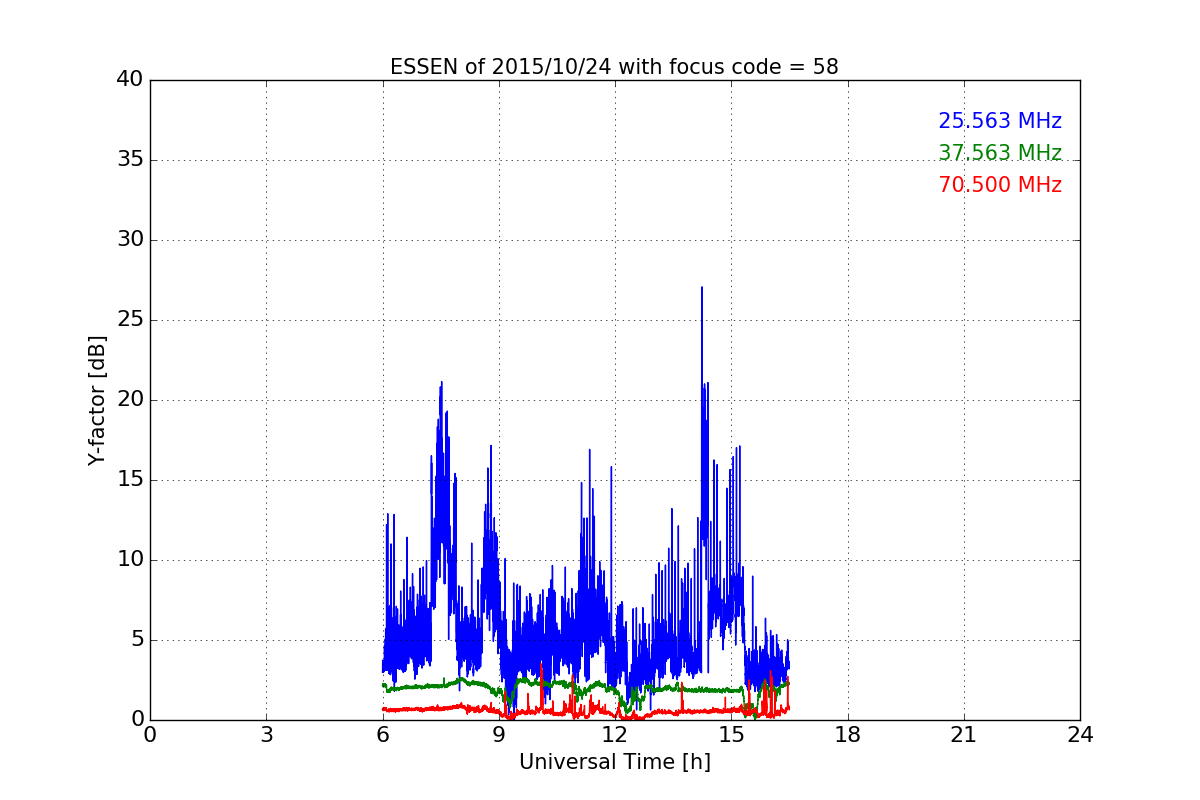The image size is (1200, 800).
Task: Click the x-axis tick label 3
Action: click(x=266, y=735)
